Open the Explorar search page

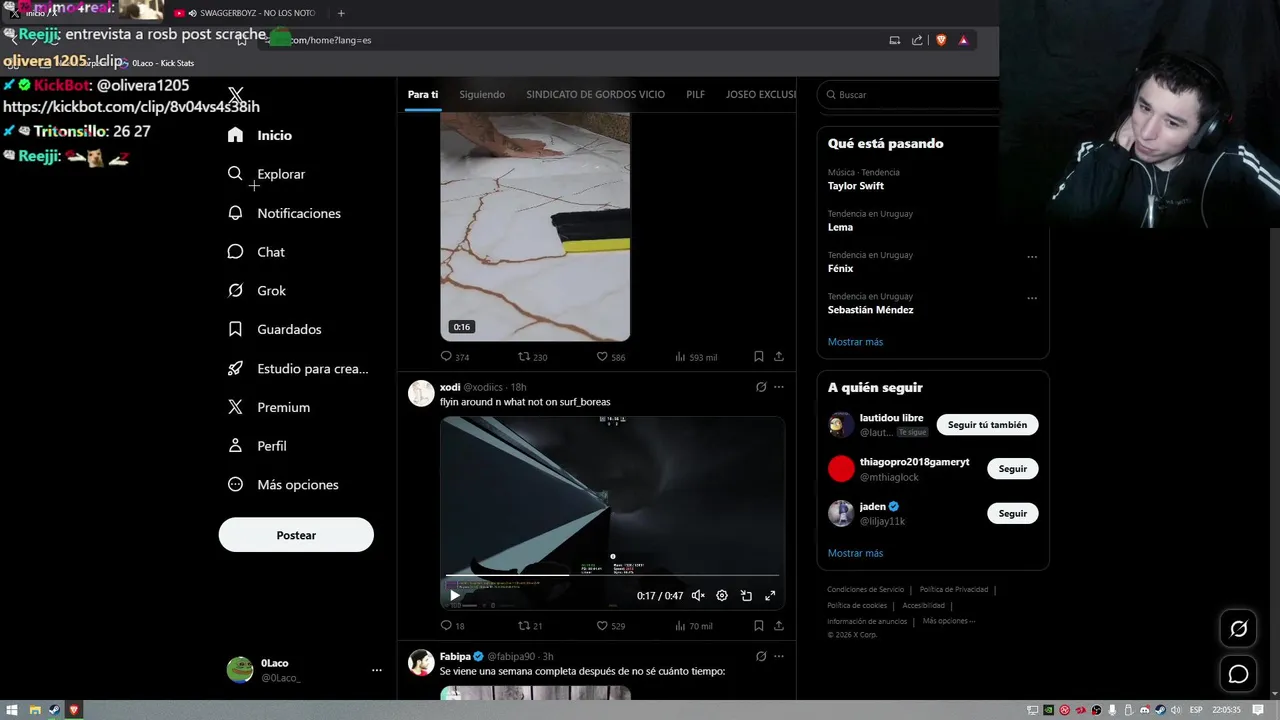[x=266, y=174]
